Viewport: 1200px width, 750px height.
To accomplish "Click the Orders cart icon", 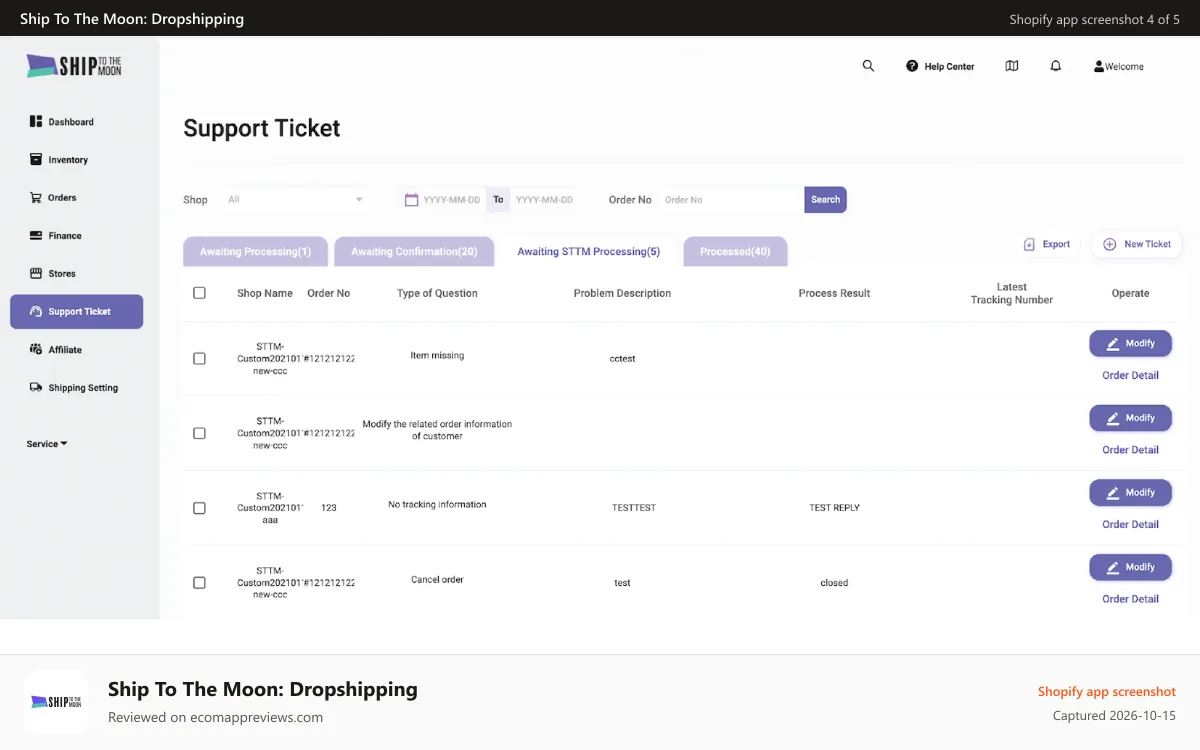I will point(36,198).
